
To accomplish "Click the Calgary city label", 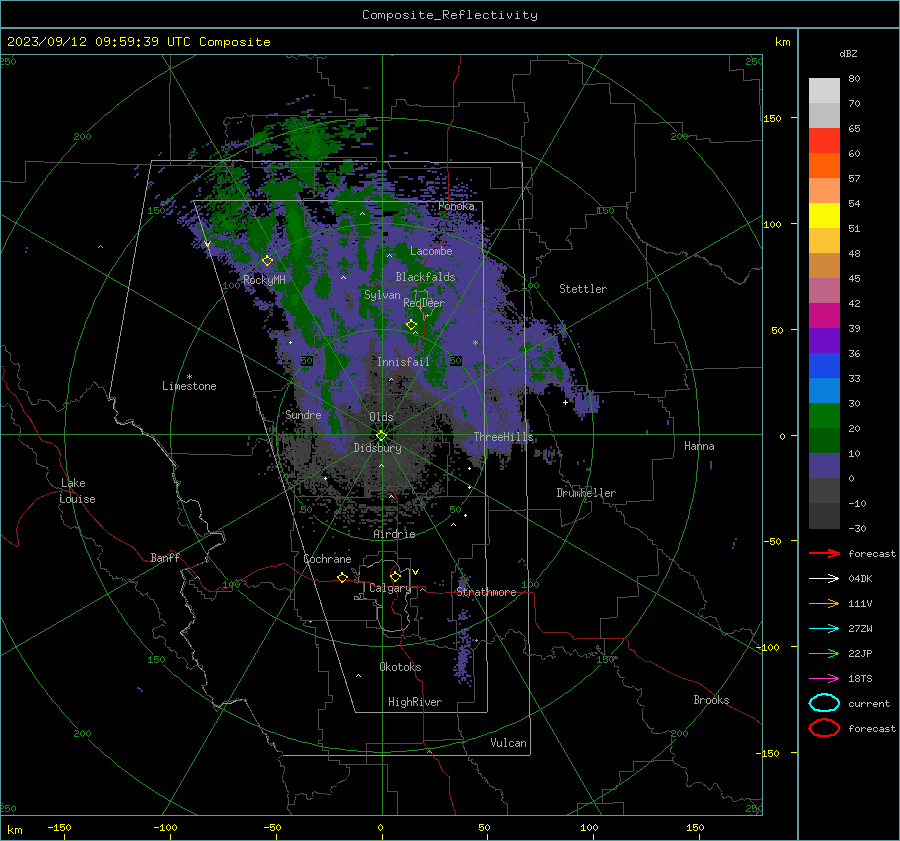I will (390, 588).
